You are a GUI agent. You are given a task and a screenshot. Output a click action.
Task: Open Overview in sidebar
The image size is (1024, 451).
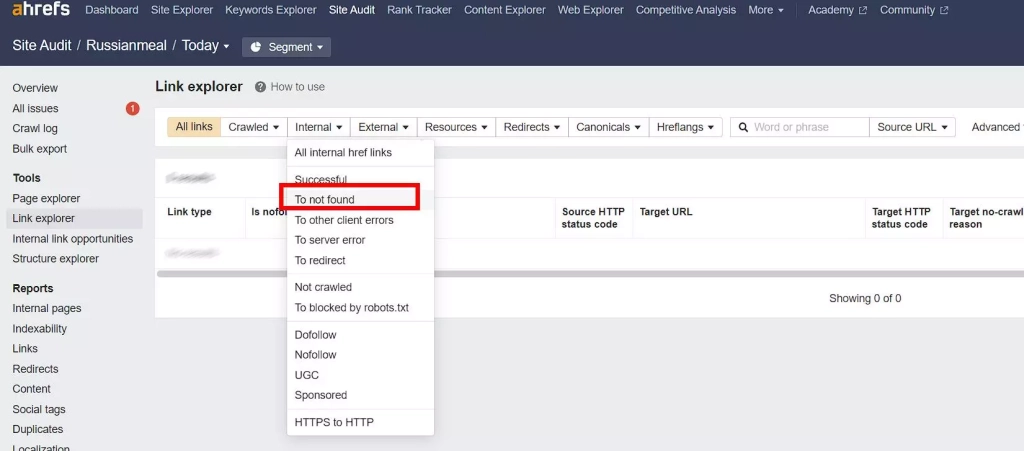pyautogui.click(x=35, y=88)
